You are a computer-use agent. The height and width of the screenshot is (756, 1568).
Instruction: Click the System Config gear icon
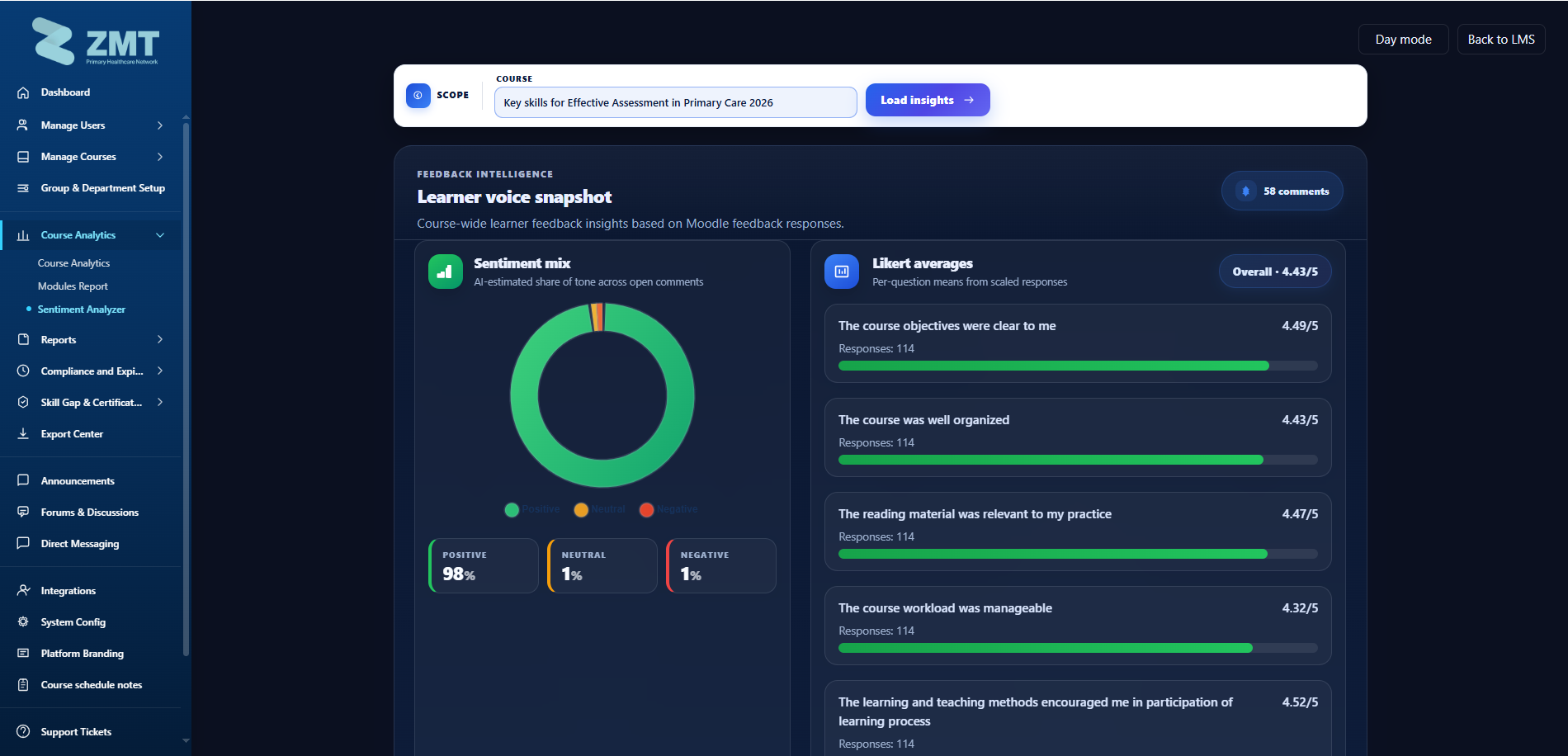[23, 622]
